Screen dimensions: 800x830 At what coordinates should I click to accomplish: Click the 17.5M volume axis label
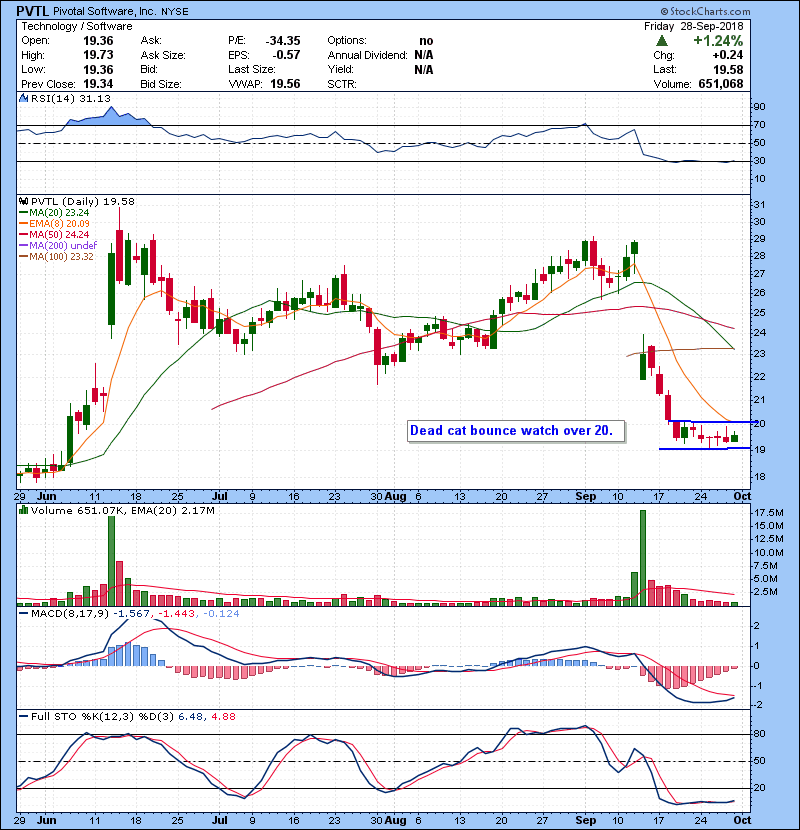769,513
